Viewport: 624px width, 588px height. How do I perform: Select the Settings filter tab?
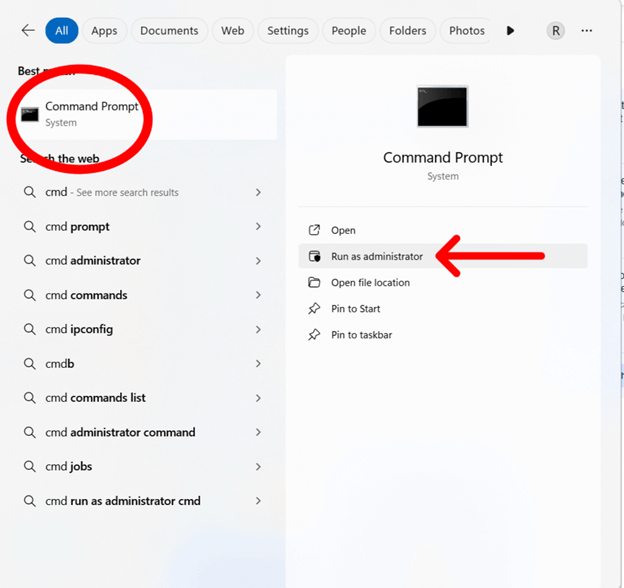tap(288, 31)
